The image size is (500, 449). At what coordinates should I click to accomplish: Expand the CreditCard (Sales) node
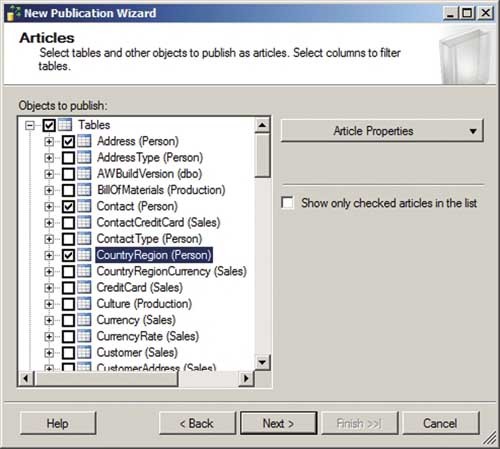49,288
